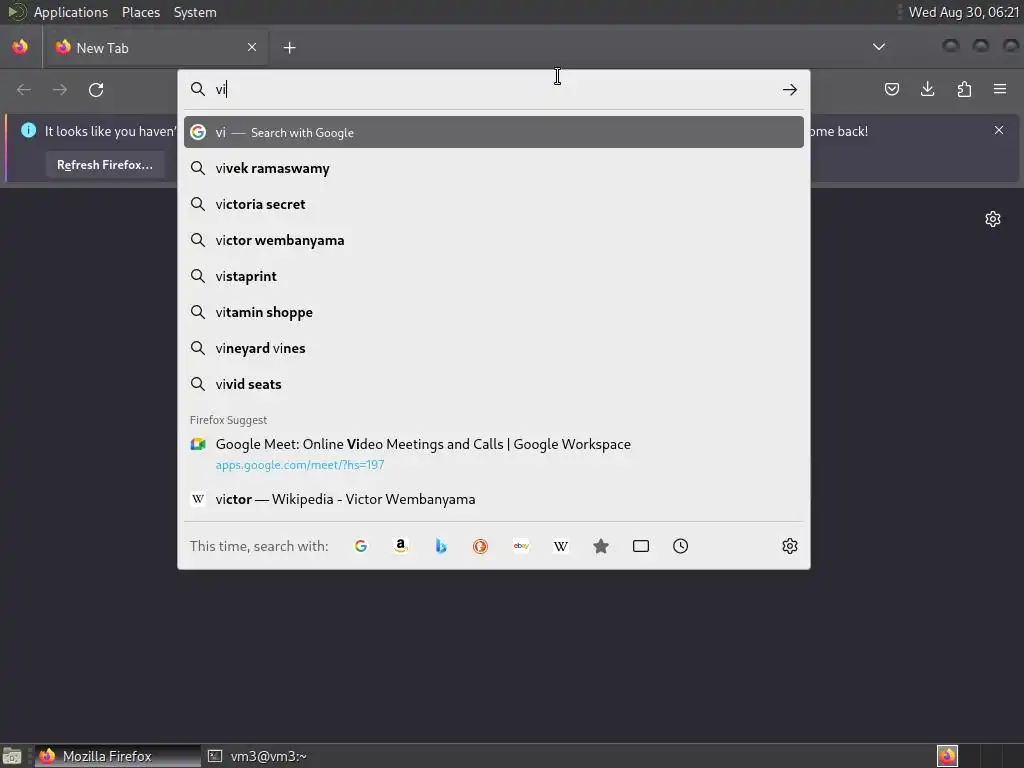The image size is (1024, 768).
Task: Open the Places menu
Action: point(141,12)
